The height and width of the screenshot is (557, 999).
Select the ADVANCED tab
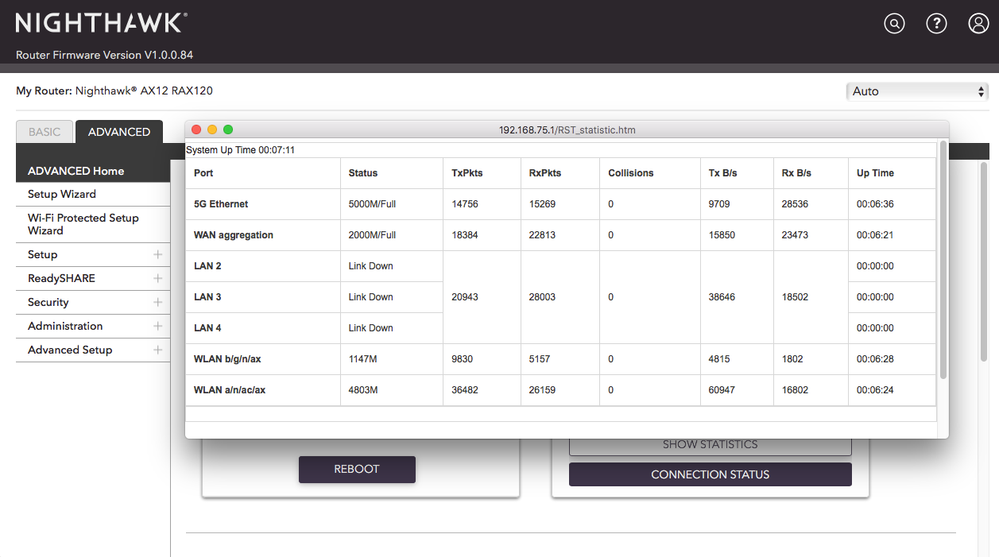tap(119, 132)
